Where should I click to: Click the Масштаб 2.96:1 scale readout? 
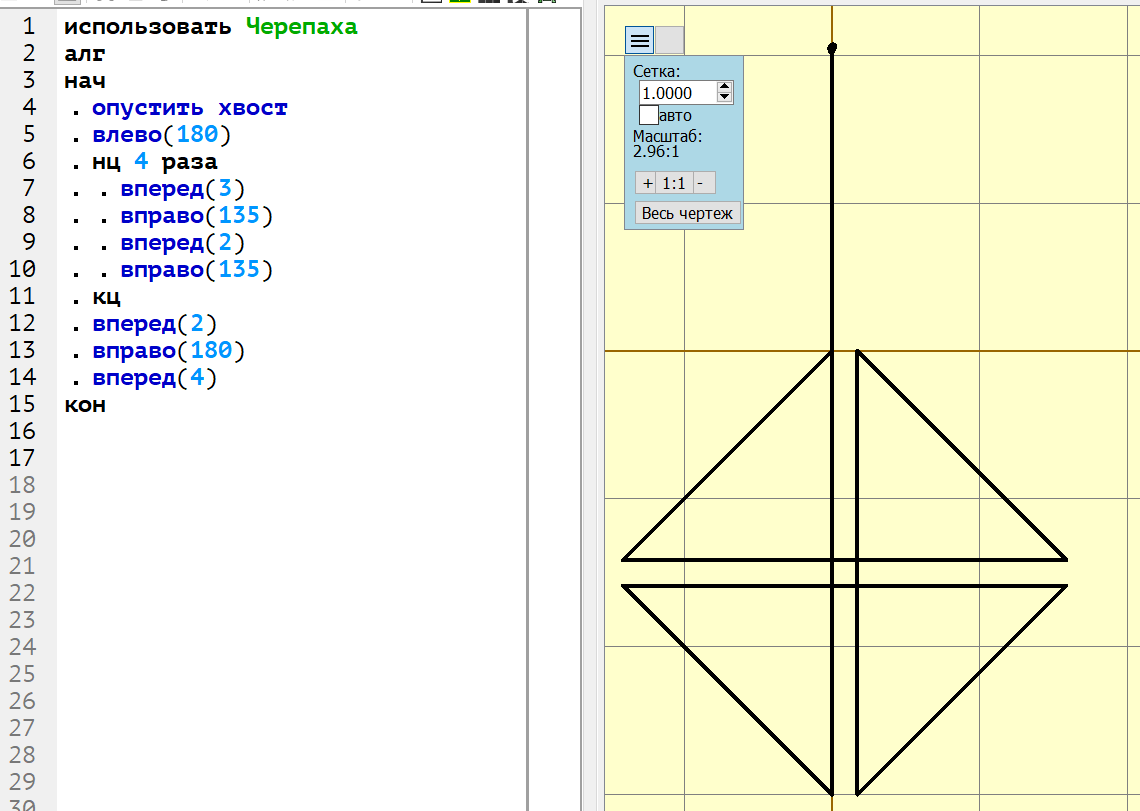click(x=667, y=144)
